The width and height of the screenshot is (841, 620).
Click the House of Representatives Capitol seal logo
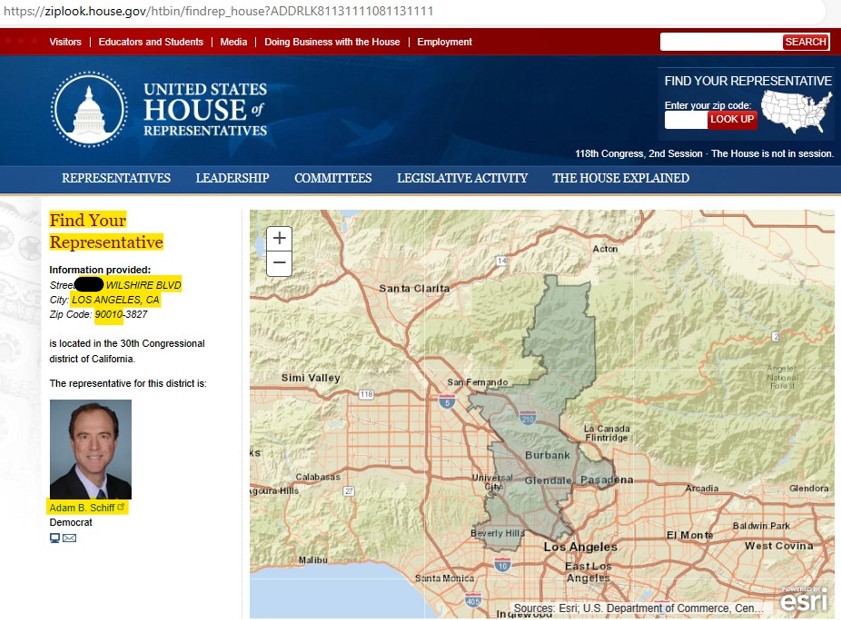click(x=89, y=109)
